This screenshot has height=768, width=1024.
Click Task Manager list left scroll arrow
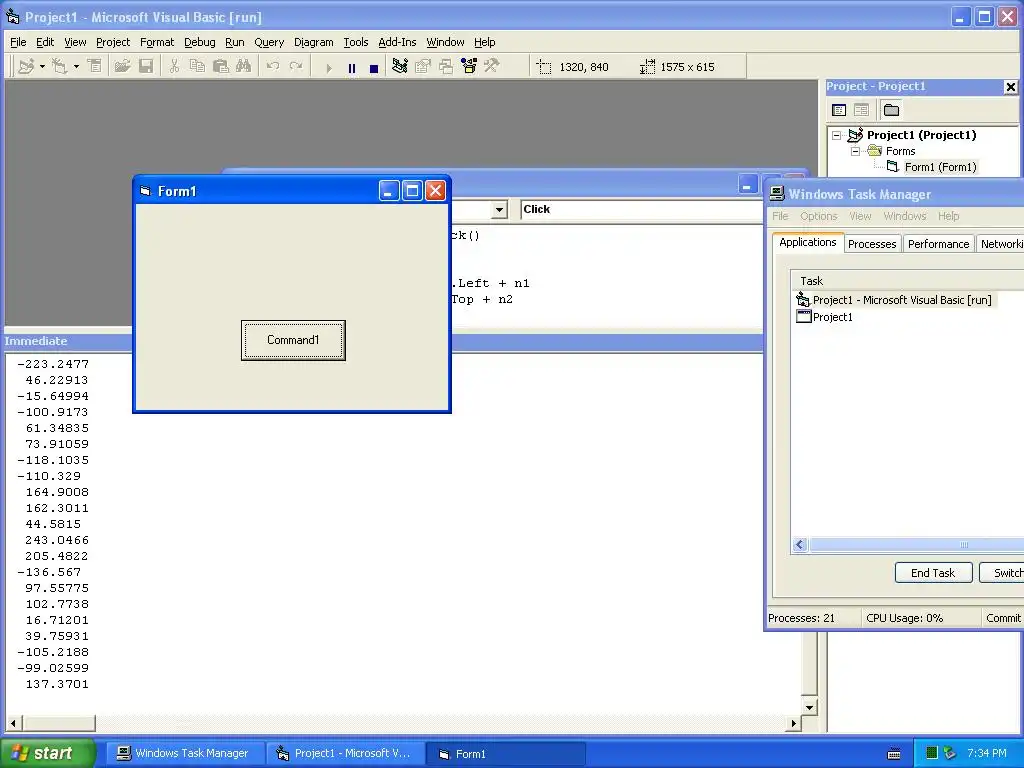[800, 545]
